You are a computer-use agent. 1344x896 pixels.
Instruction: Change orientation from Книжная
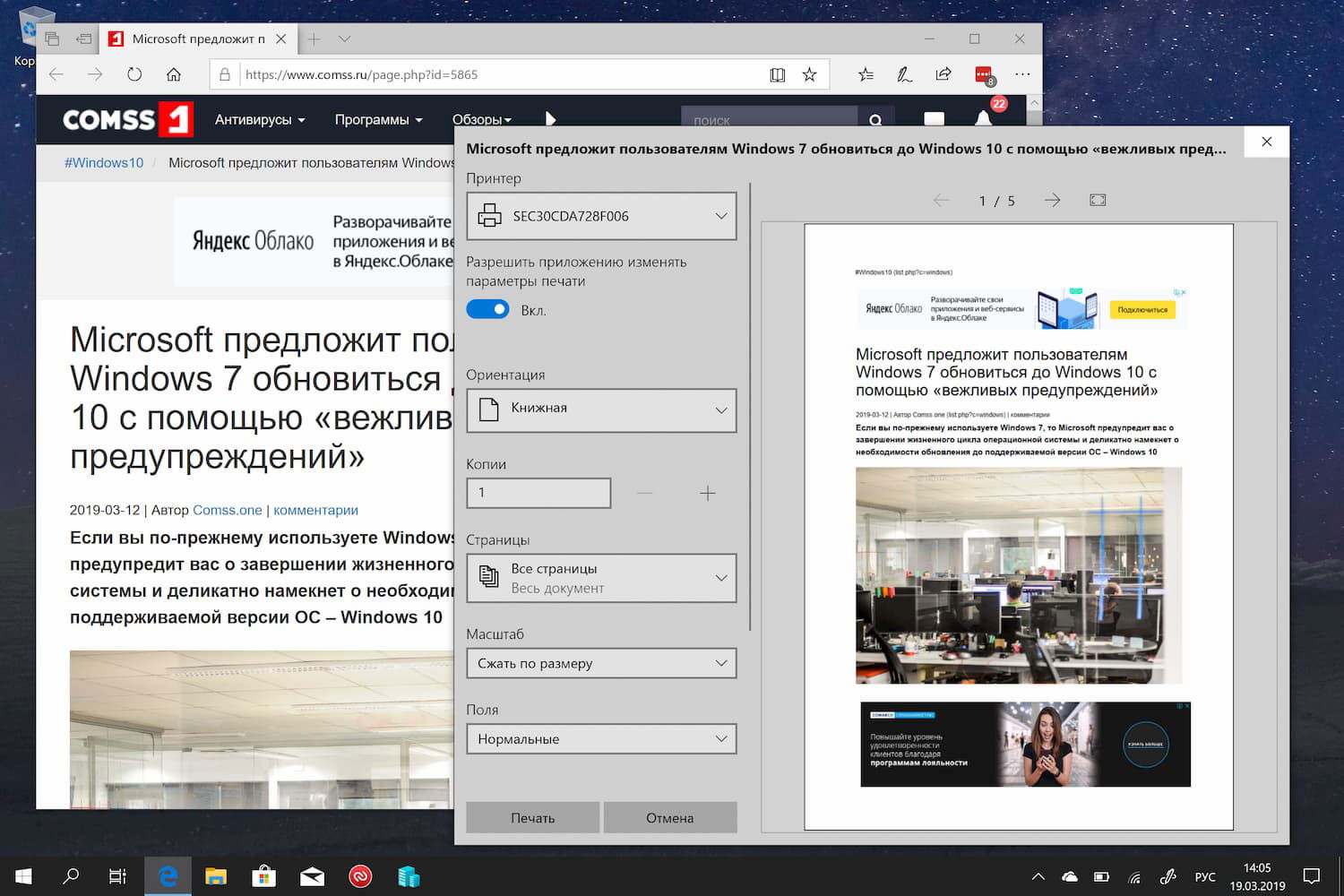tap(600, 409)
